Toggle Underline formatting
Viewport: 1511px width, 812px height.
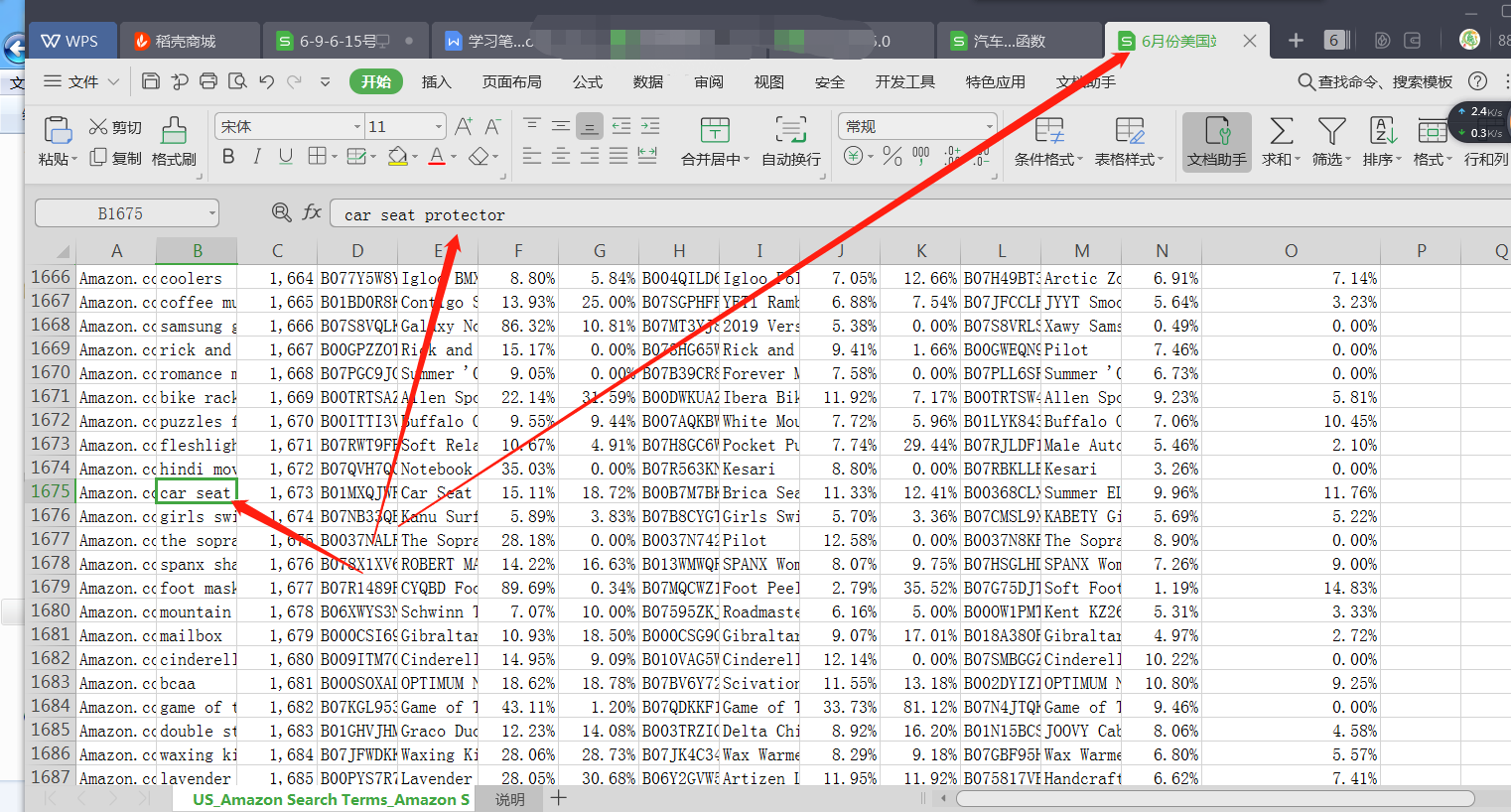pos(286,156)
